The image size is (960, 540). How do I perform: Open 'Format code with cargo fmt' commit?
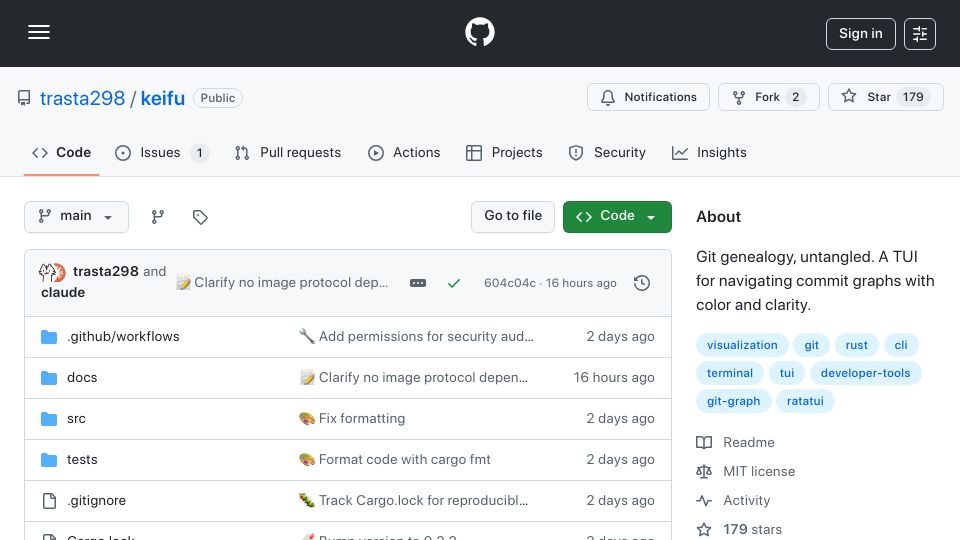(405, 460)
